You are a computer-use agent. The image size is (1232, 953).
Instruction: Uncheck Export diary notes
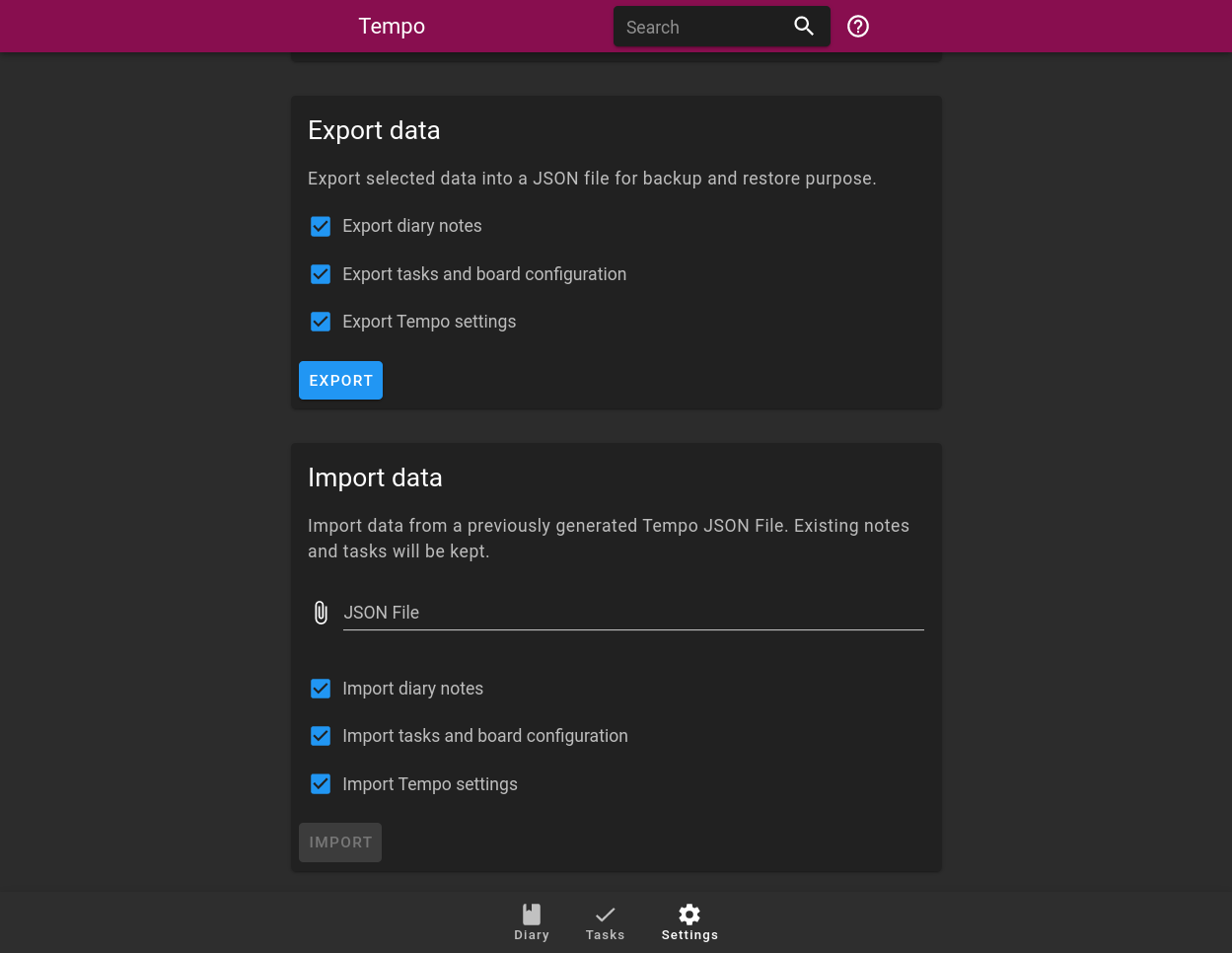coord(321,226)
